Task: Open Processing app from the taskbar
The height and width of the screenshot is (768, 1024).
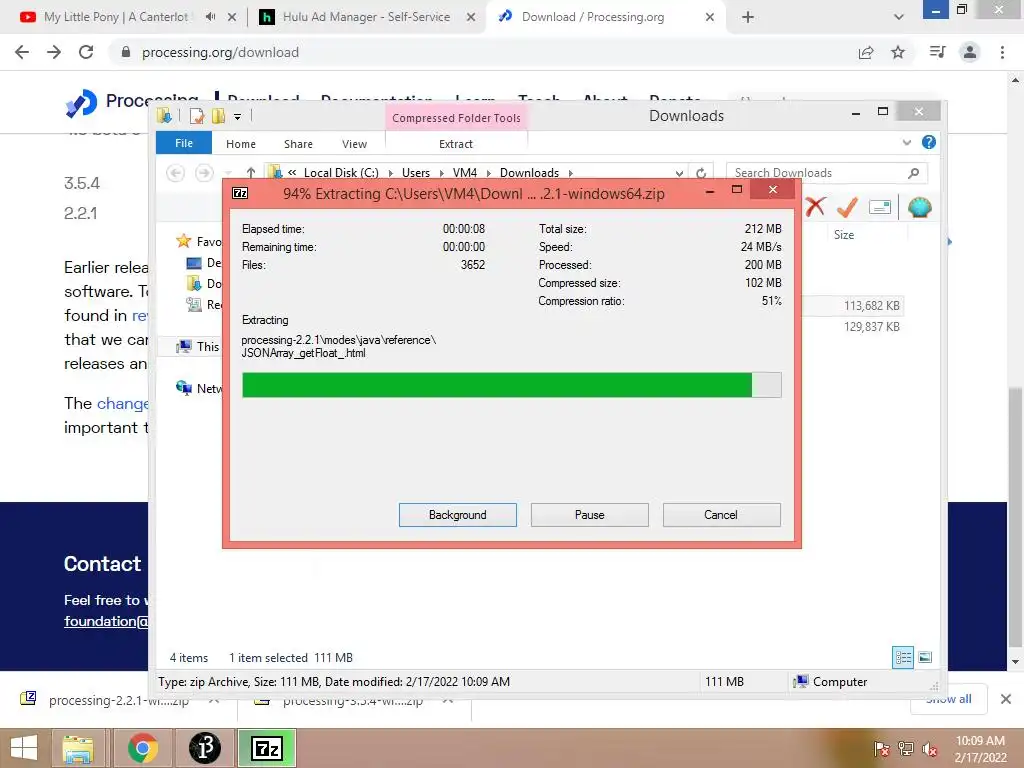Action: [205, 748]
